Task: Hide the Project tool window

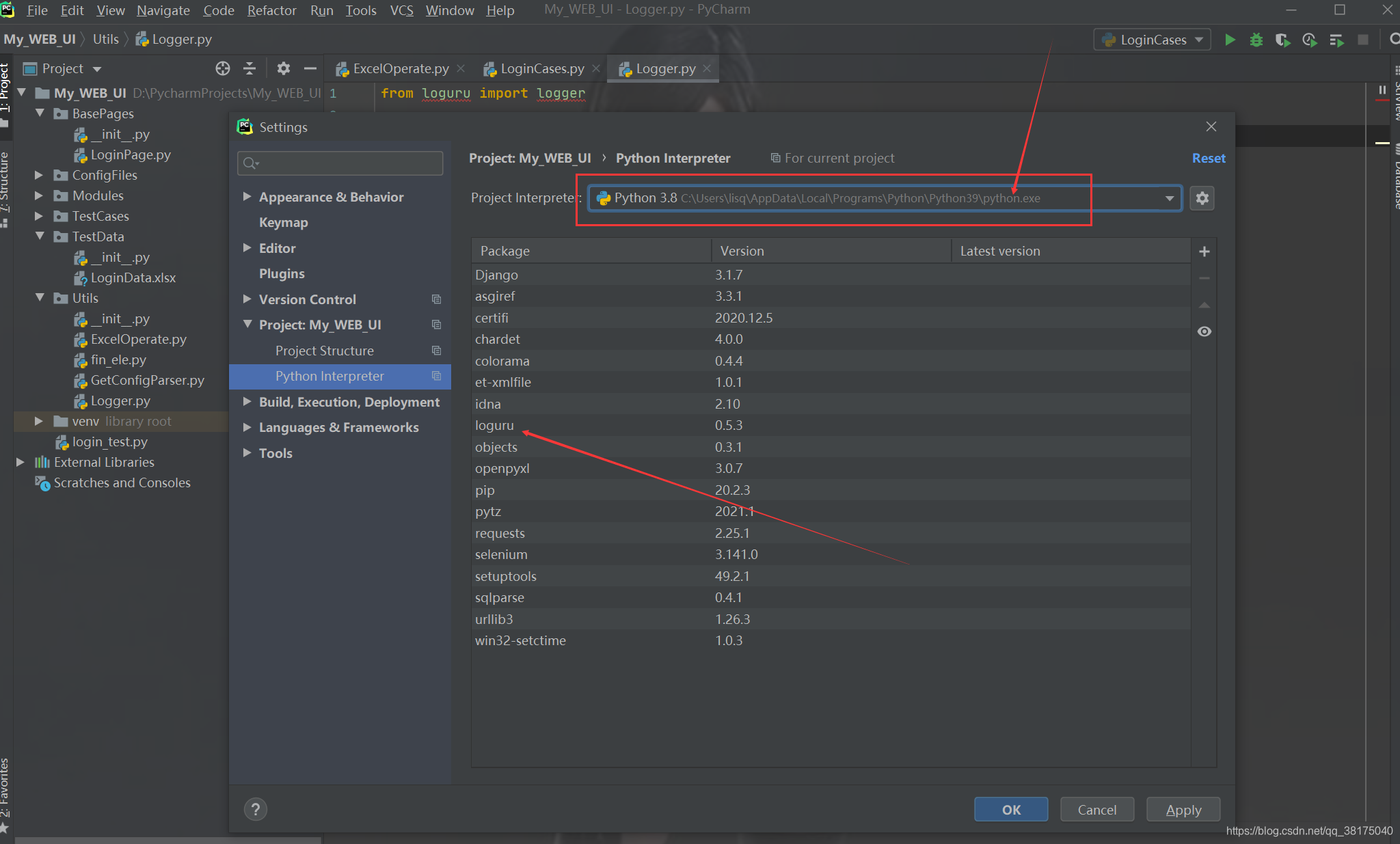Action: [310, 68]
